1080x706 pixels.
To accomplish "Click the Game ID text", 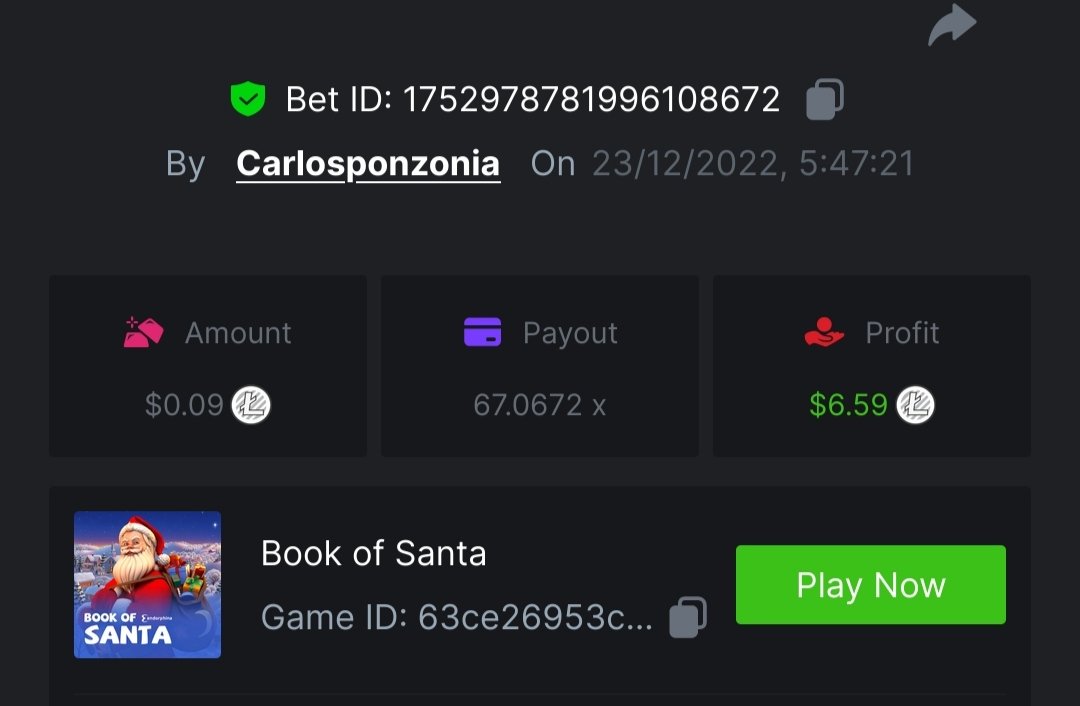I will tap(456, 617).
